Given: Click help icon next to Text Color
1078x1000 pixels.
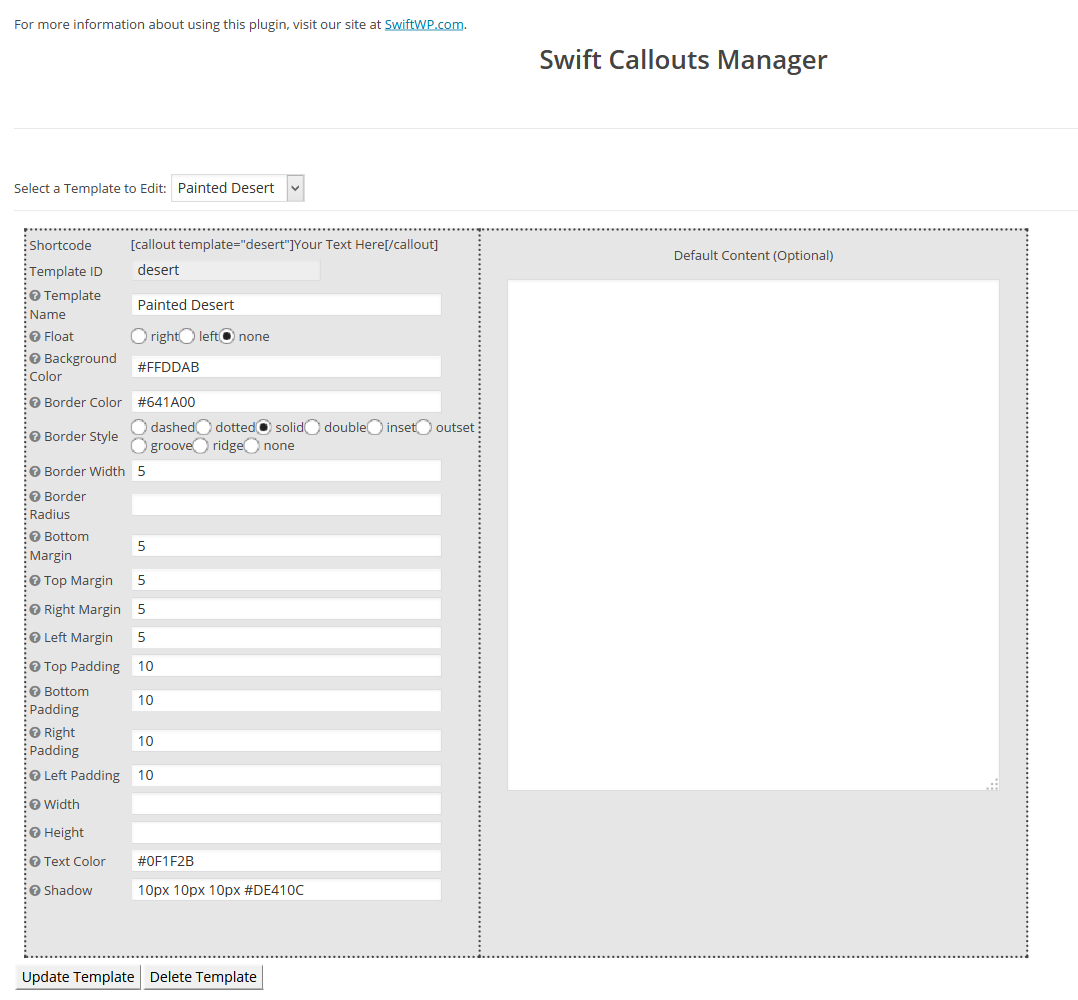Looking at the screenshot, I should [x=35, y=862].
